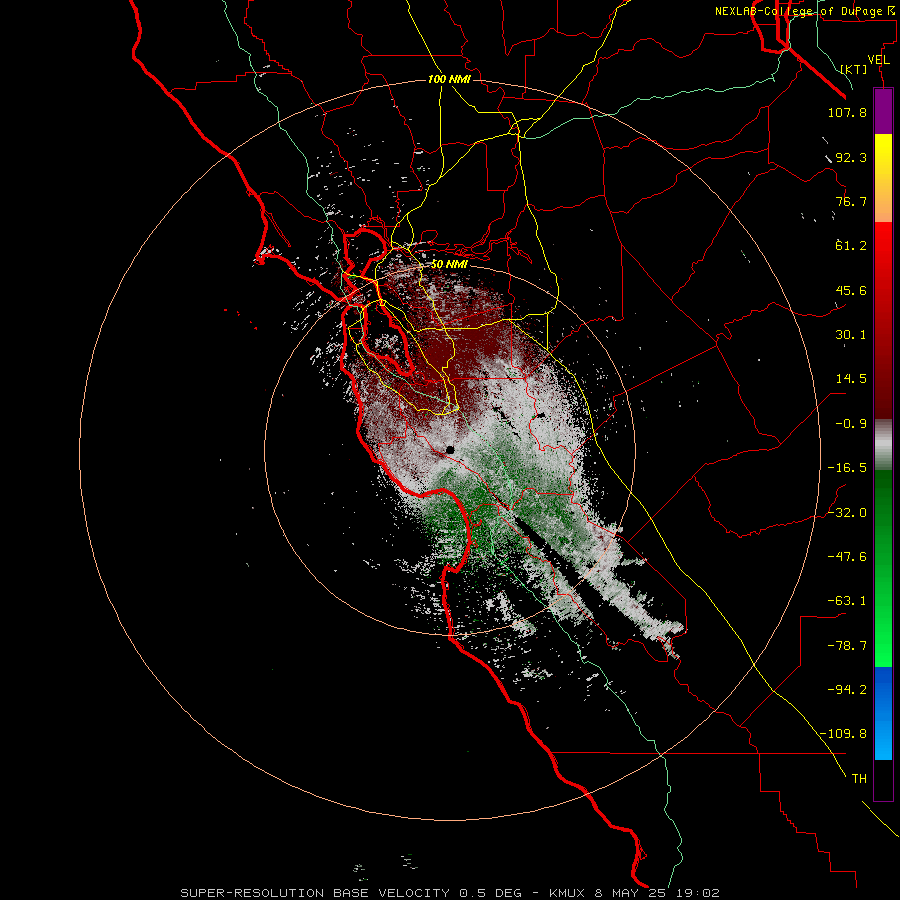
Task: Click the [KT] units label
Action: click(854, 69)
